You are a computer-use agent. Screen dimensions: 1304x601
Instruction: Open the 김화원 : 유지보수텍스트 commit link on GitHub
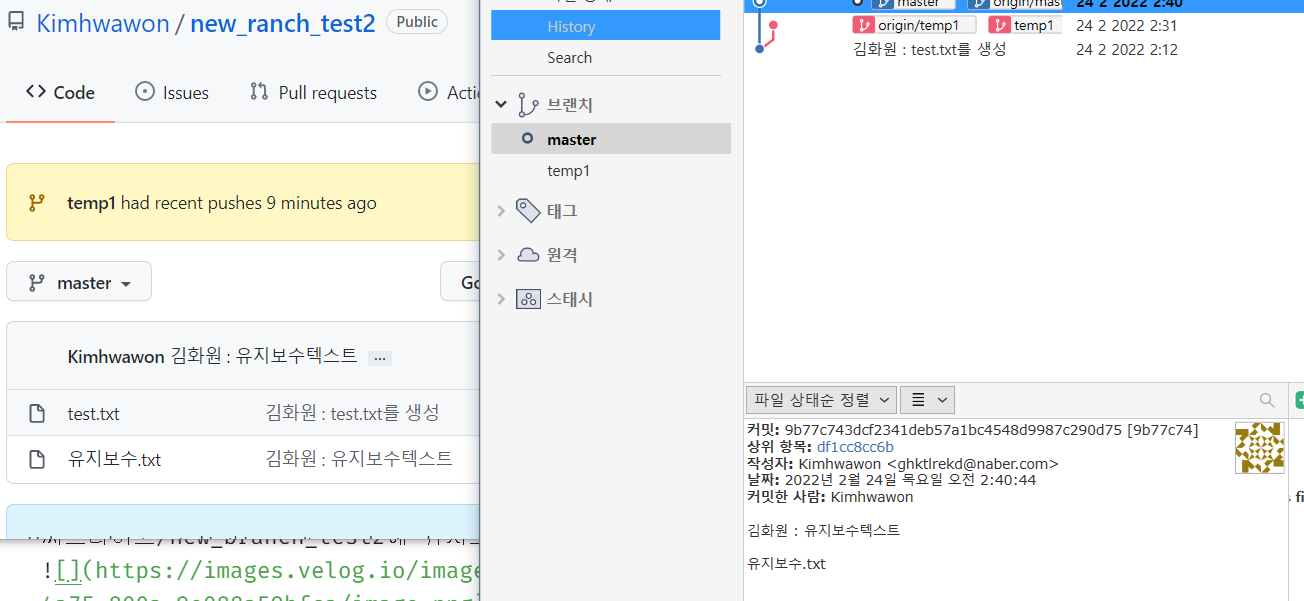pyautogui.click(x=264, y=356)
